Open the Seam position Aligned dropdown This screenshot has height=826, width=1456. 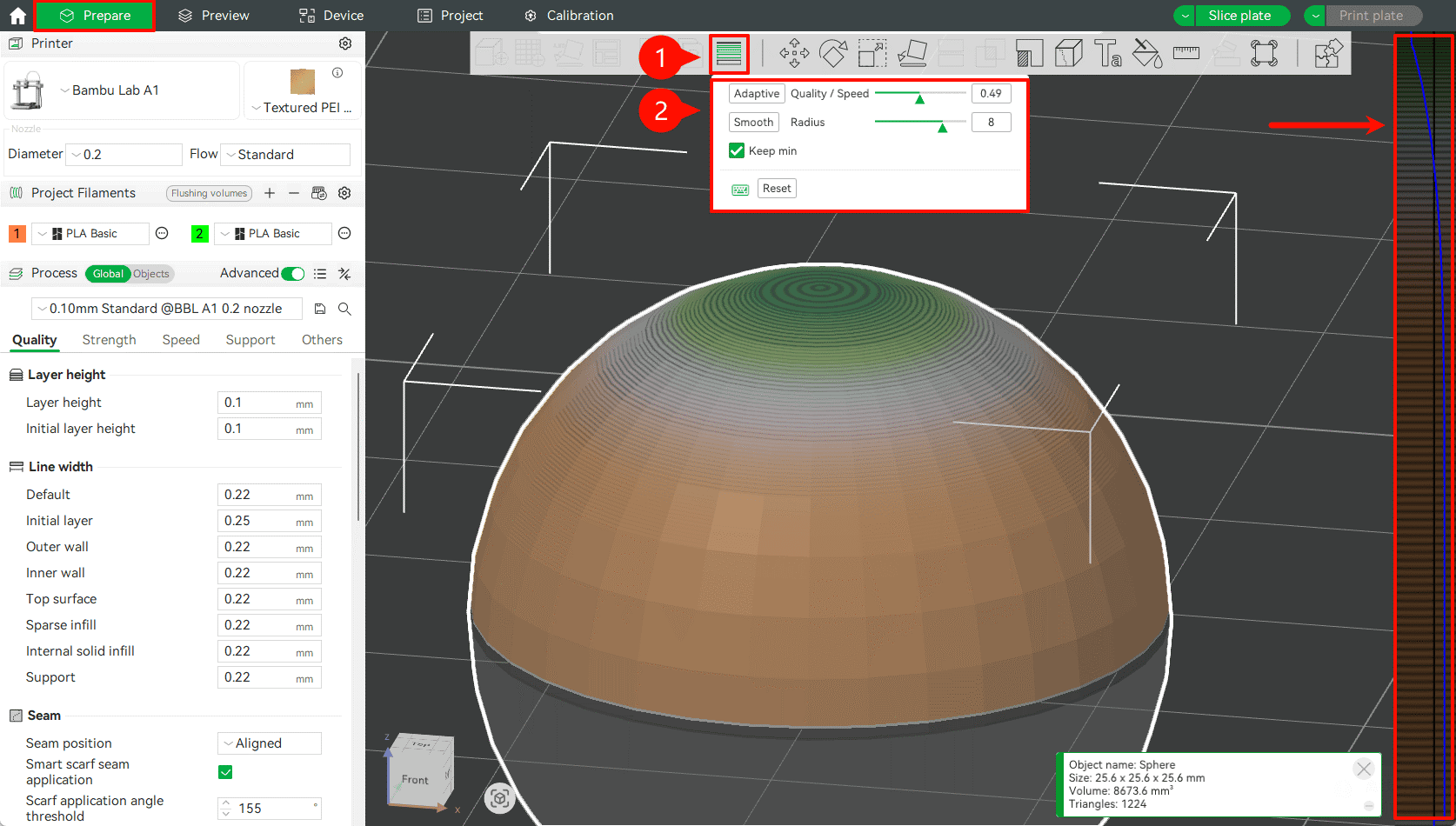click(x=269, y=743)
